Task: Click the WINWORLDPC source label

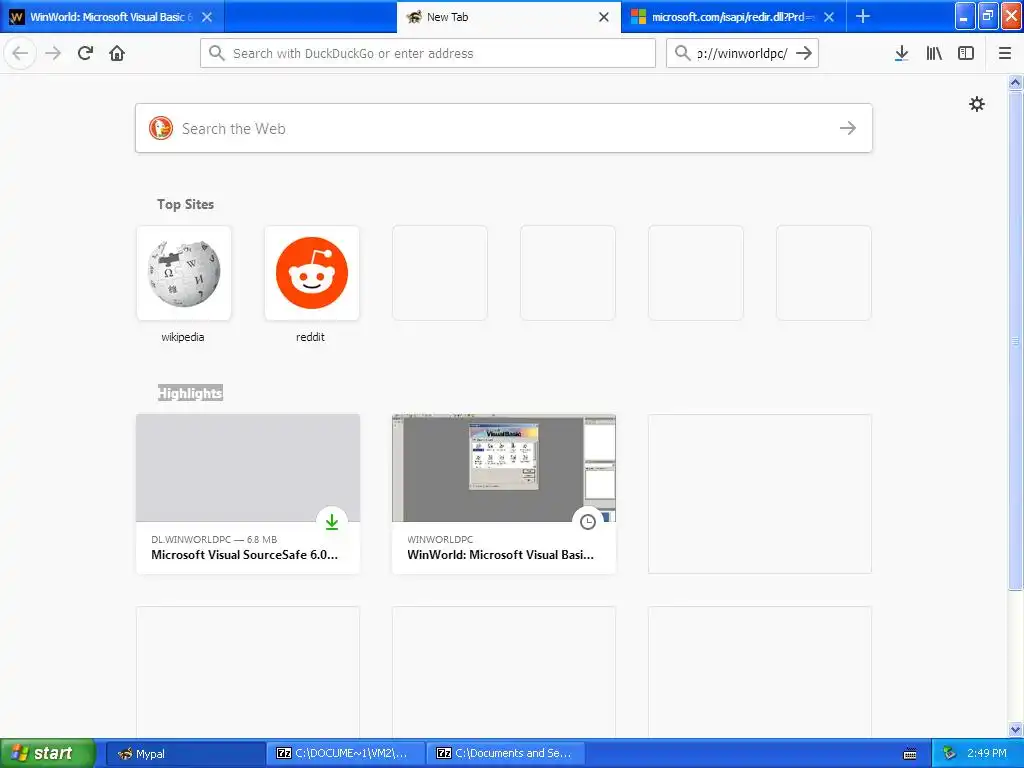Action: 440,539
